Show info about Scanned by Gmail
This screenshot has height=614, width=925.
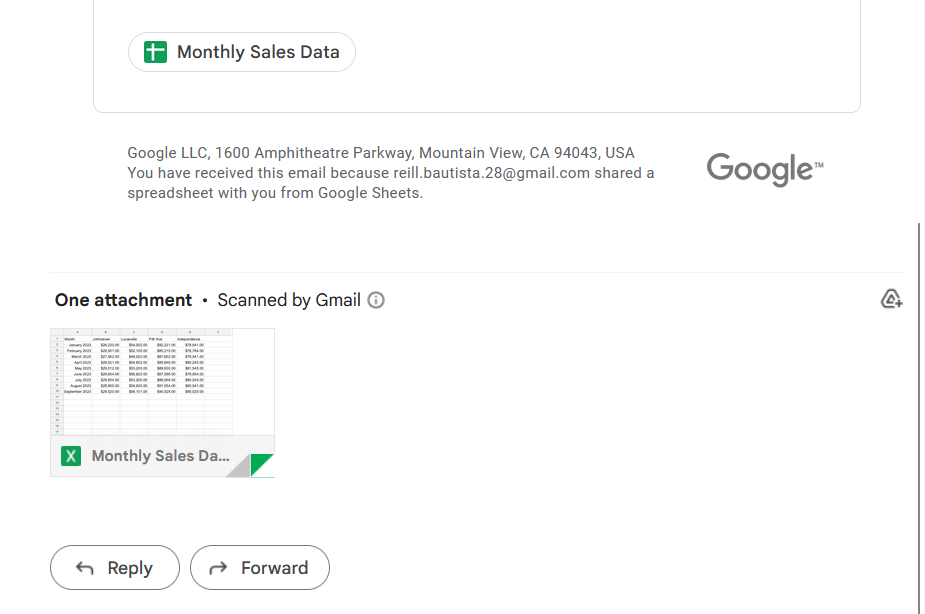pos(376,300)
